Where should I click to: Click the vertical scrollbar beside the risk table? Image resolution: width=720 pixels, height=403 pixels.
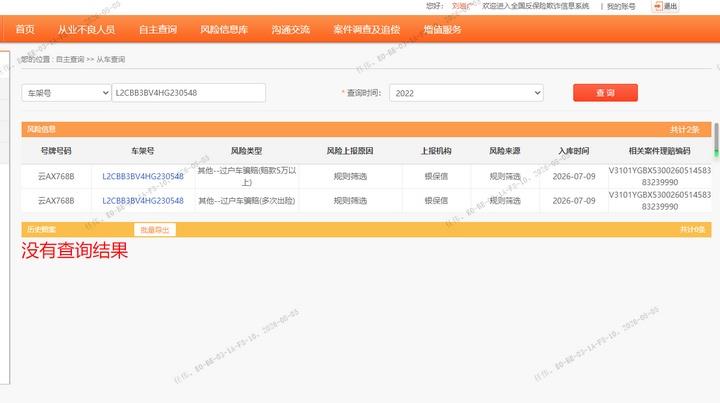click(x=716, y=140)
